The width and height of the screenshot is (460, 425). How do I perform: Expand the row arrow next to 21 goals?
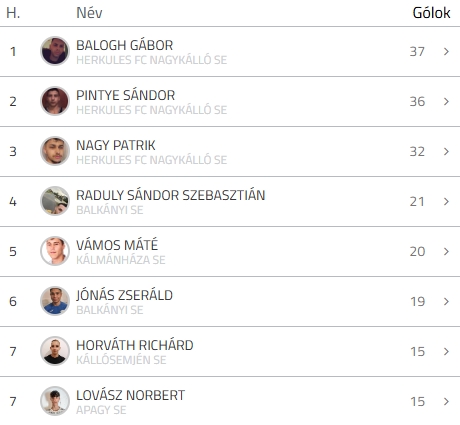pyautogui.click(x=446, y=201)
